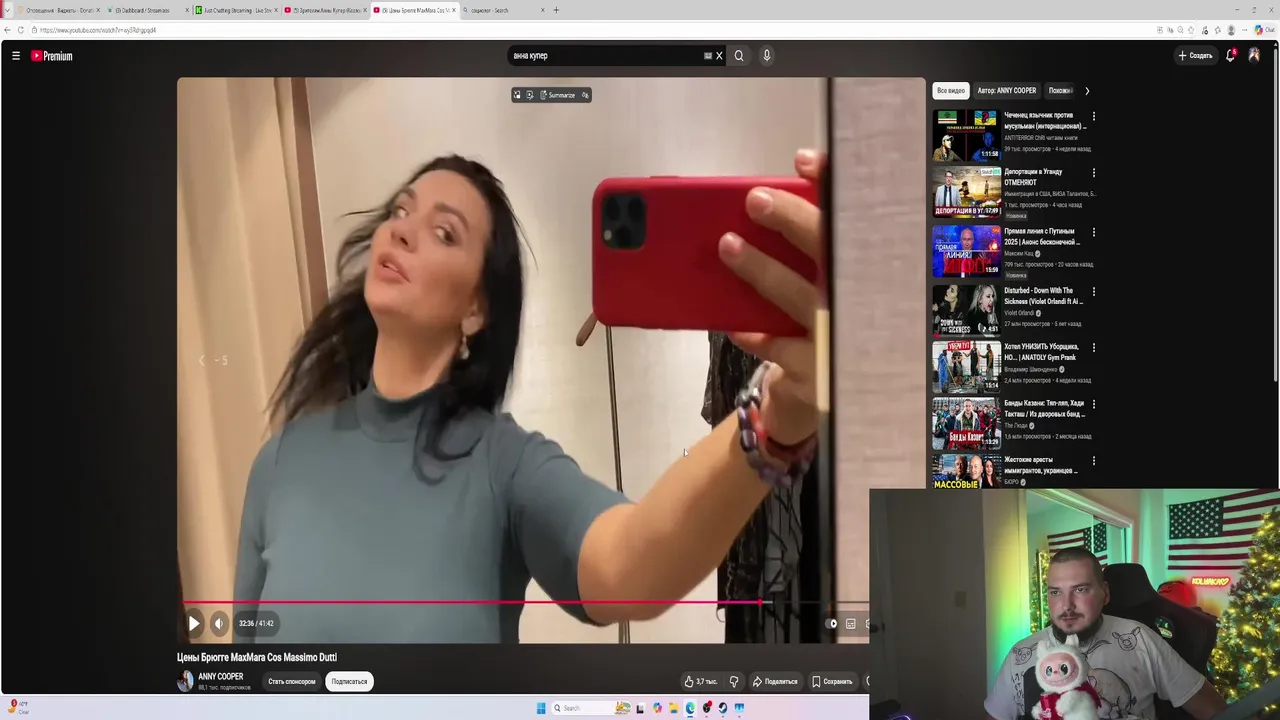
Task: Play the video
Action: coord(194,623)
